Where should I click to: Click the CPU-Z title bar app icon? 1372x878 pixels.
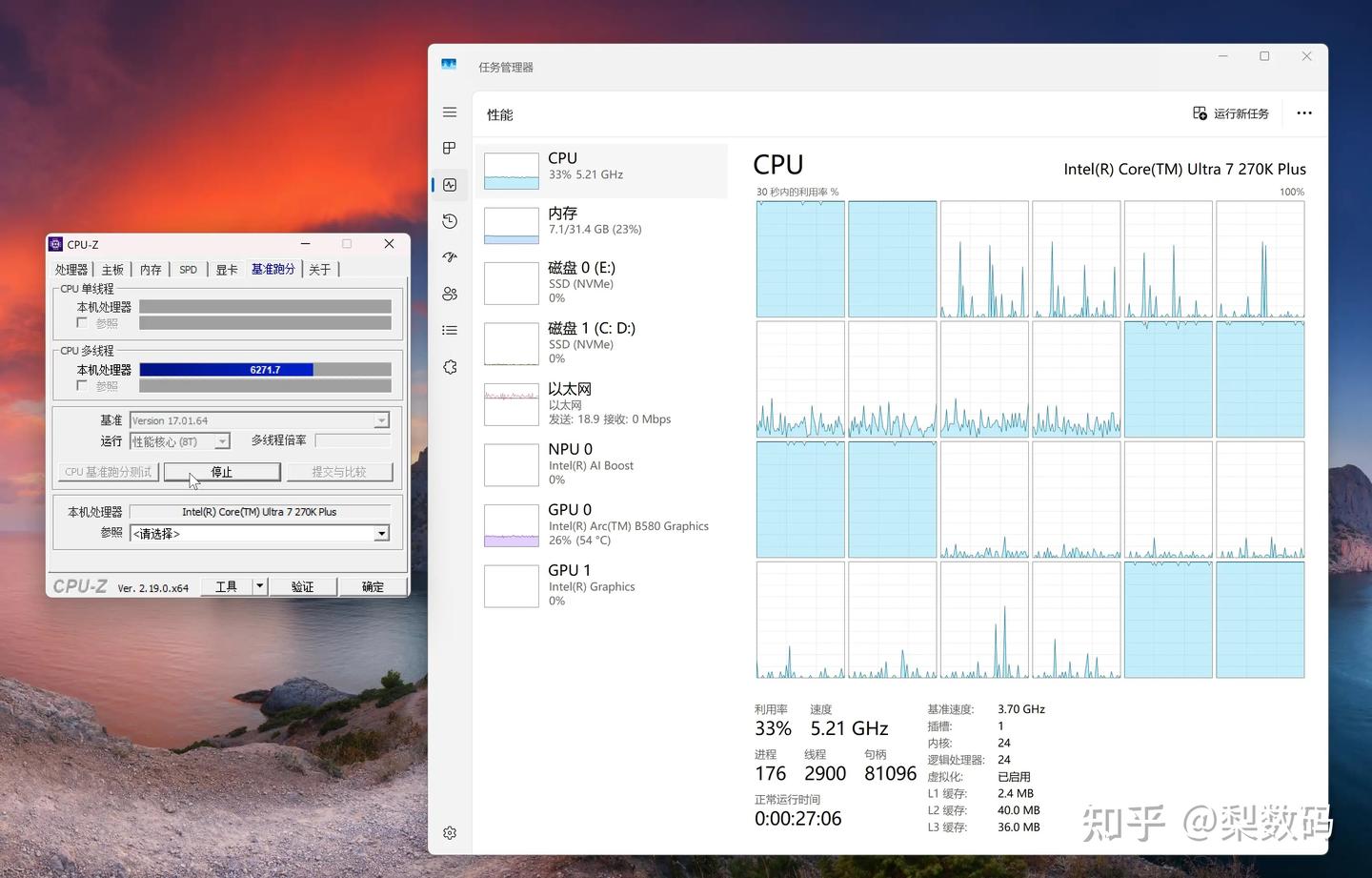point(56,244)
